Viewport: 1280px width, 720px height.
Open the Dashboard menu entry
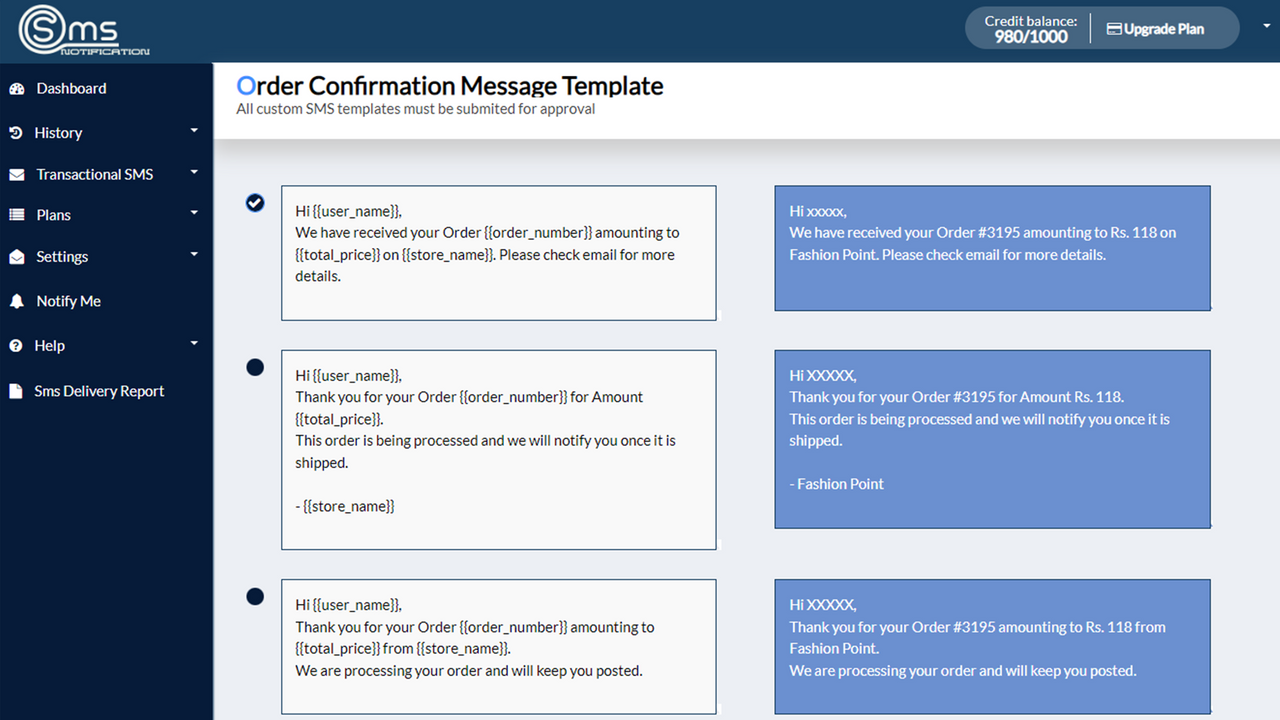pyautogui.click(x=70, y=88)
